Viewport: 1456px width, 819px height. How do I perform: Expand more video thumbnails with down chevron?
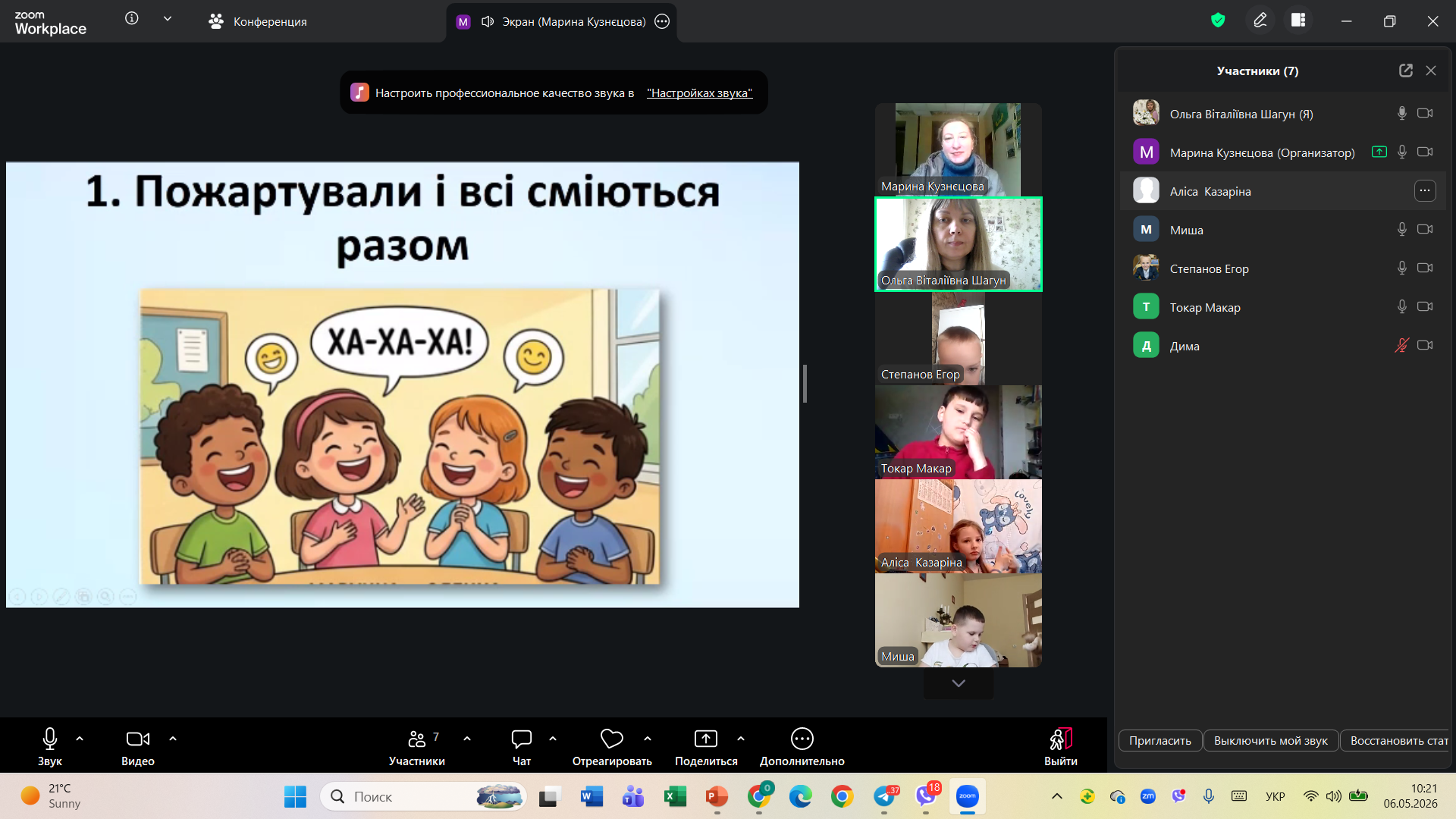click(959, 683)
